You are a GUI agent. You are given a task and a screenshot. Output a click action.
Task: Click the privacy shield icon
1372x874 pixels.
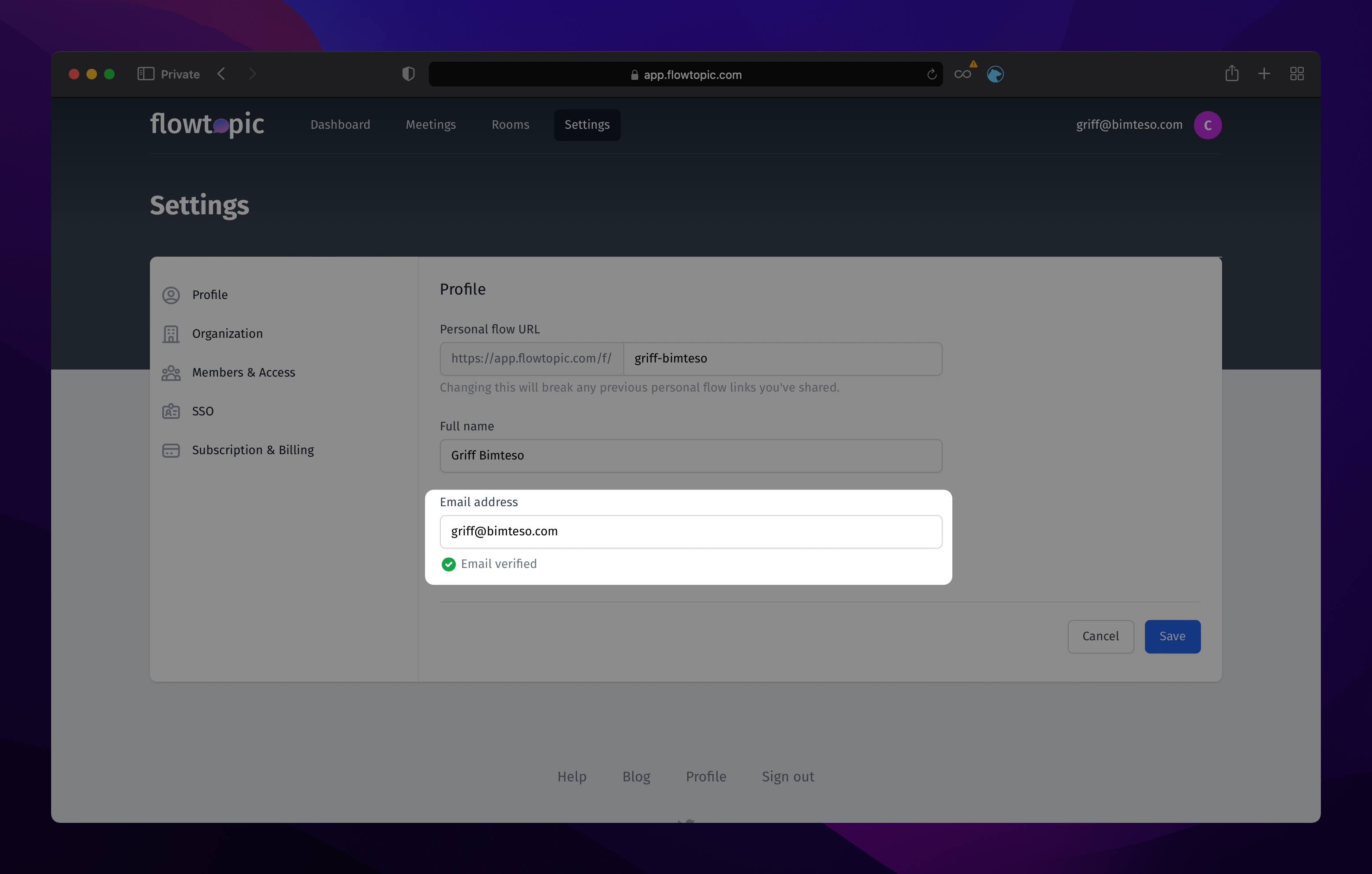[x=408, y=74]
